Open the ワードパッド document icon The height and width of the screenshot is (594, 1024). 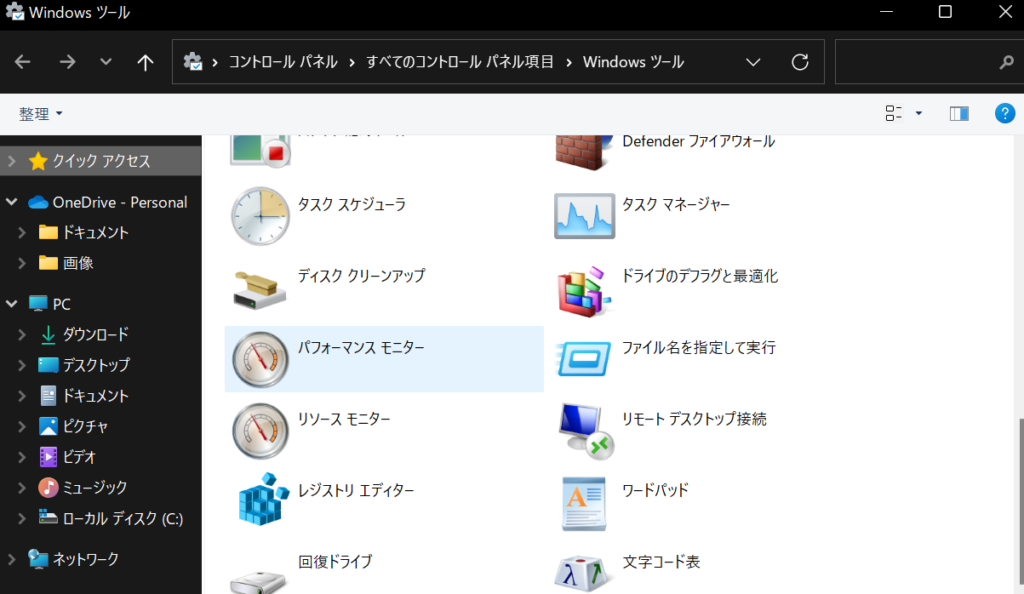(584, 503)
